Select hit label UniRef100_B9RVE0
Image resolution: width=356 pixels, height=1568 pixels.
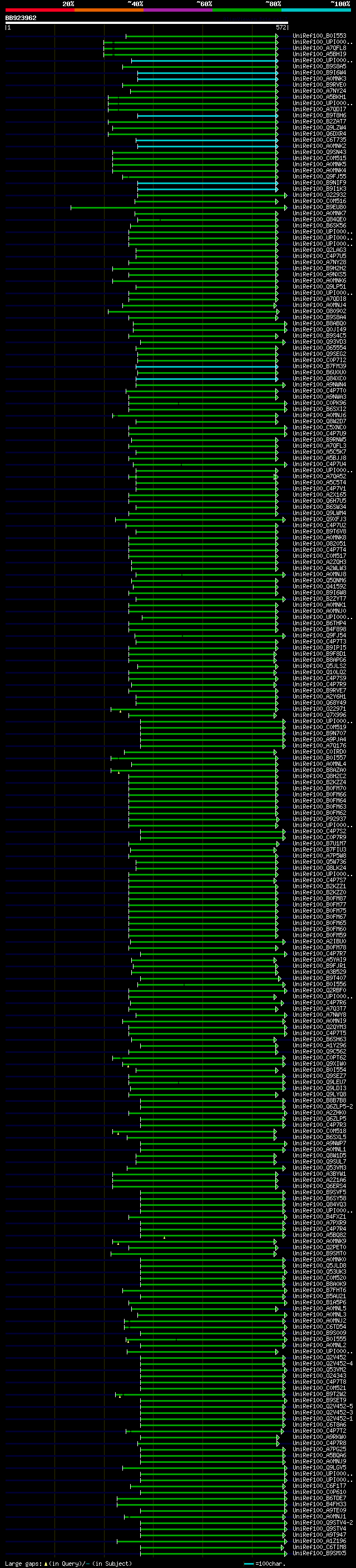(x=319, y=85)
